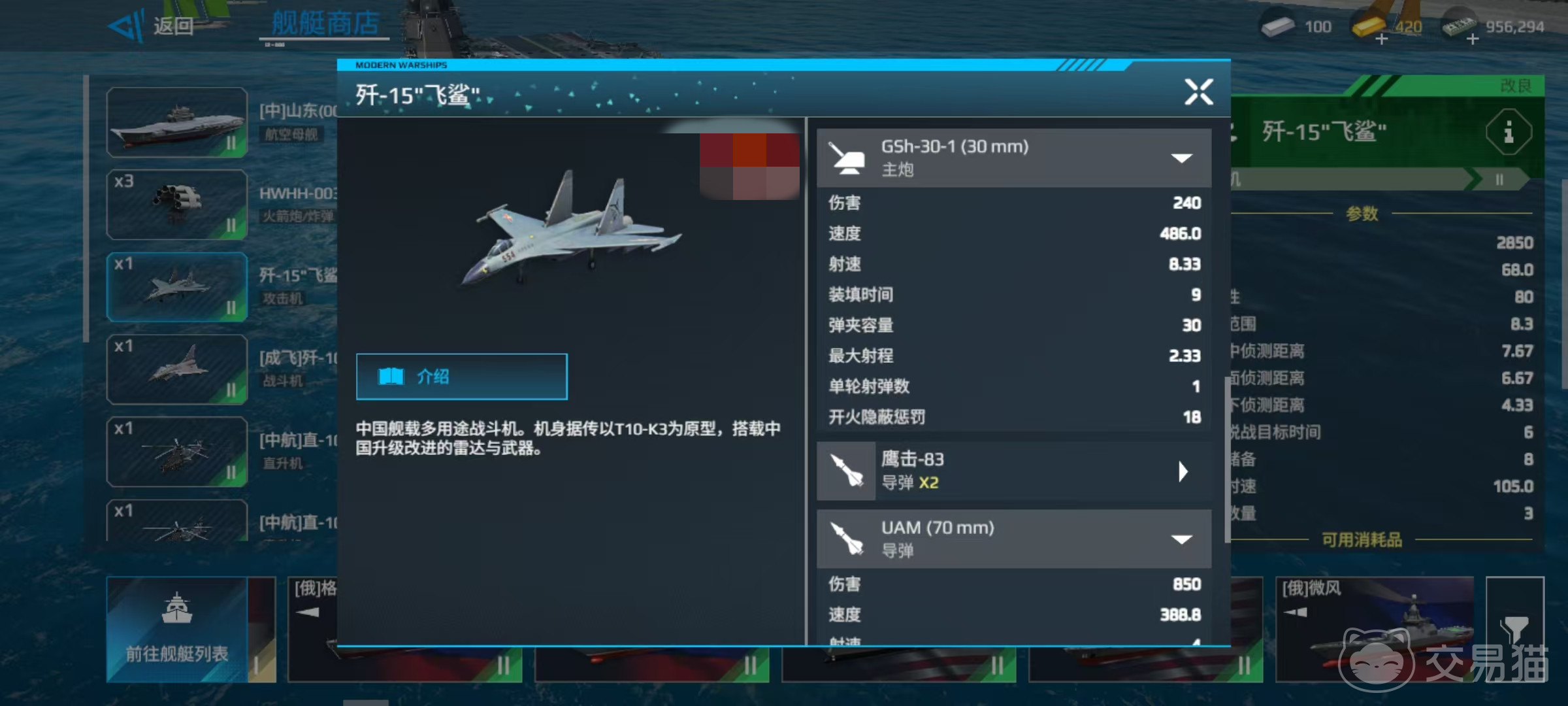Select the [俄]微风 ship card
Viewport: 1568px width, 706px height.
(x=1375, y=629)
